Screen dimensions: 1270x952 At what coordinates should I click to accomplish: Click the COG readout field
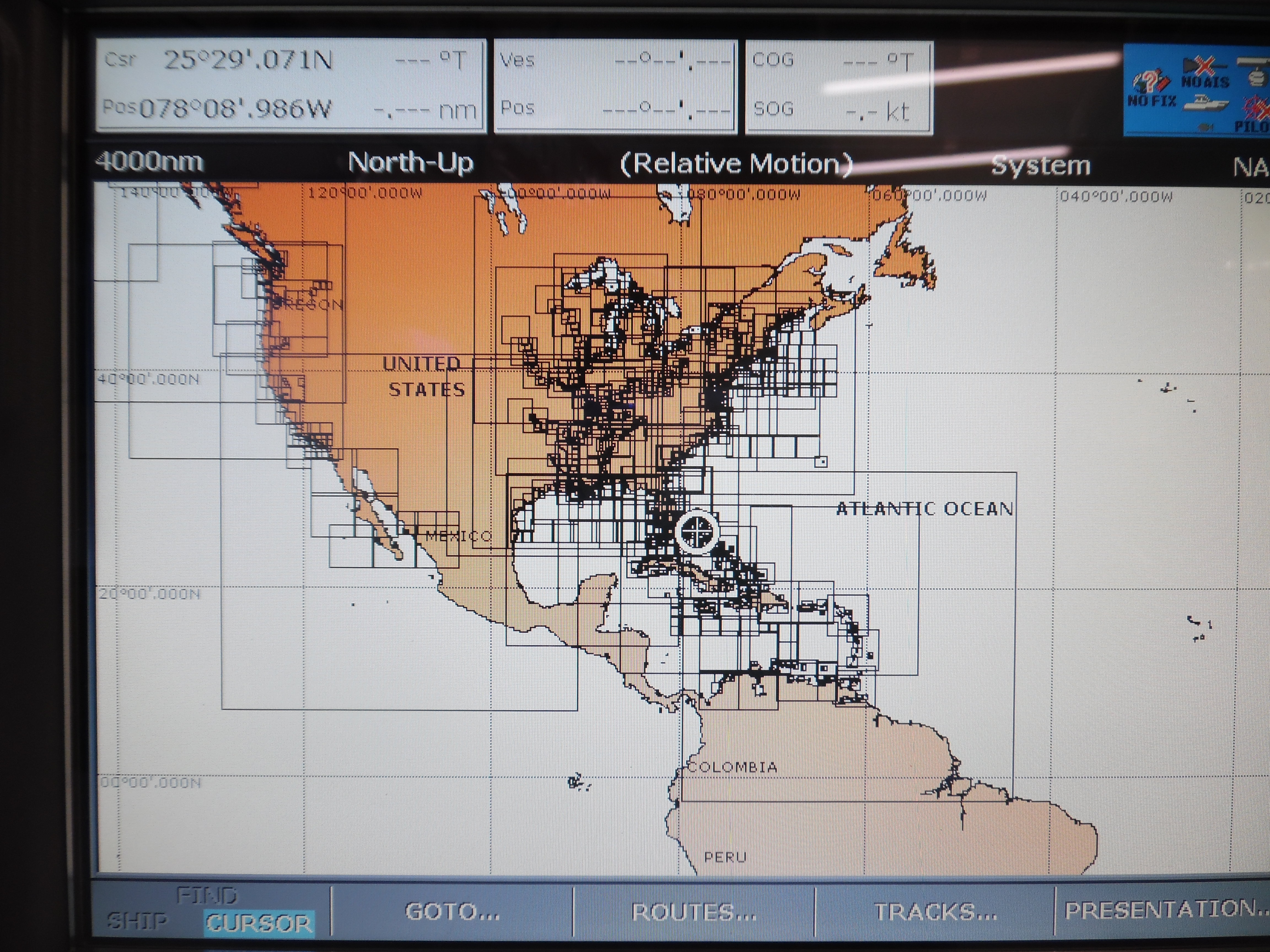(839, 60)
